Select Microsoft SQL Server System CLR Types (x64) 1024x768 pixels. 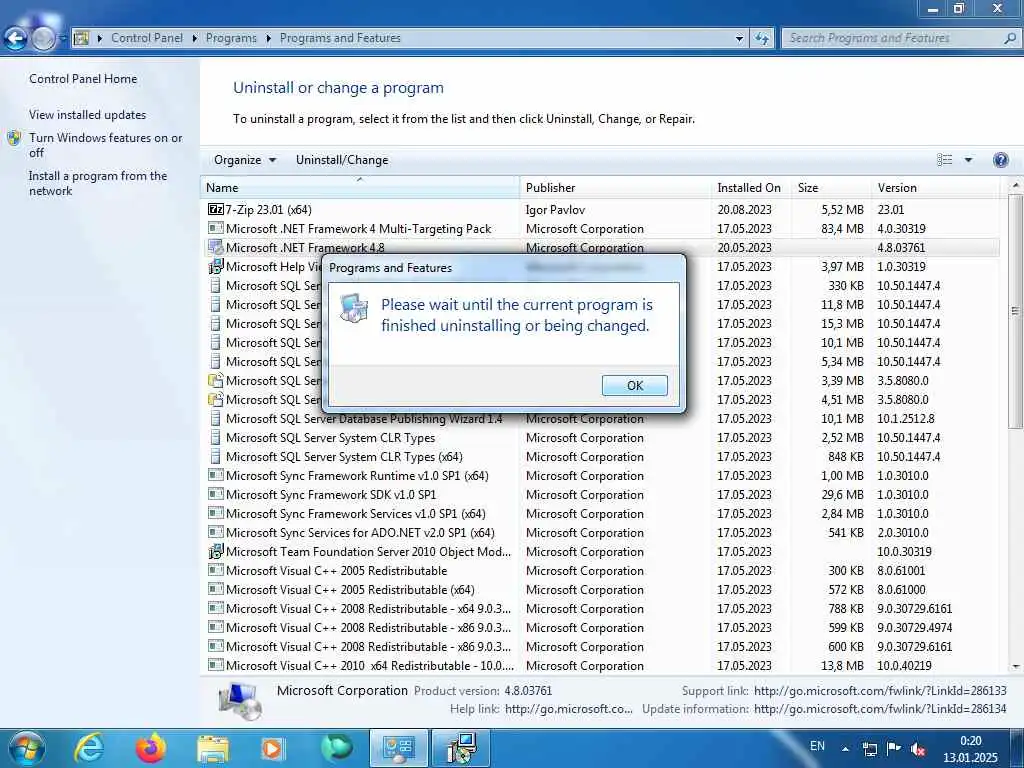tap(344, 456)
